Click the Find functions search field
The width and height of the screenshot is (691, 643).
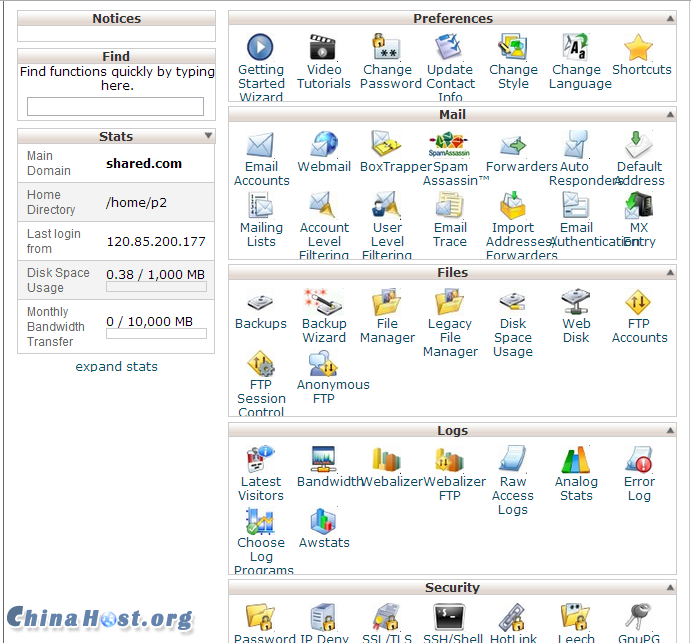tap(115, 106)
